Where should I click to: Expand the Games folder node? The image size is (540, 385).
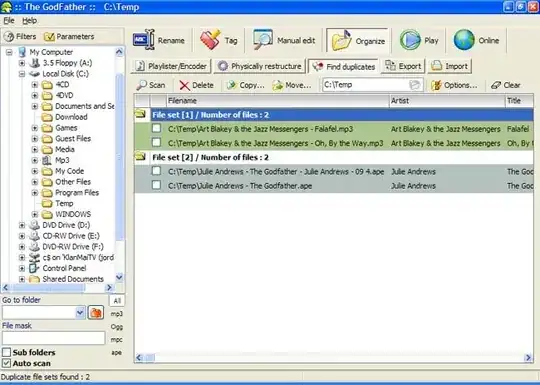(x=34, y=128)
